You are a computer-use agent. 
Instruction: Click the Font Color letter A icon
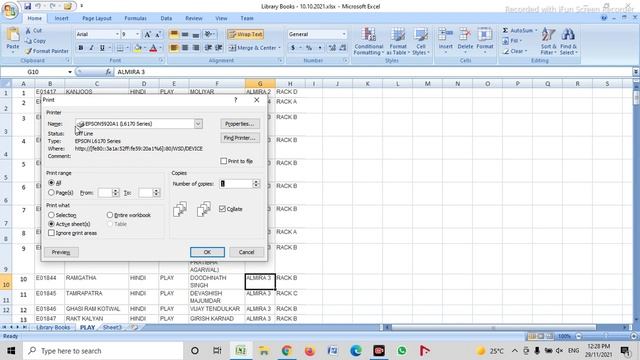[153, 48]
